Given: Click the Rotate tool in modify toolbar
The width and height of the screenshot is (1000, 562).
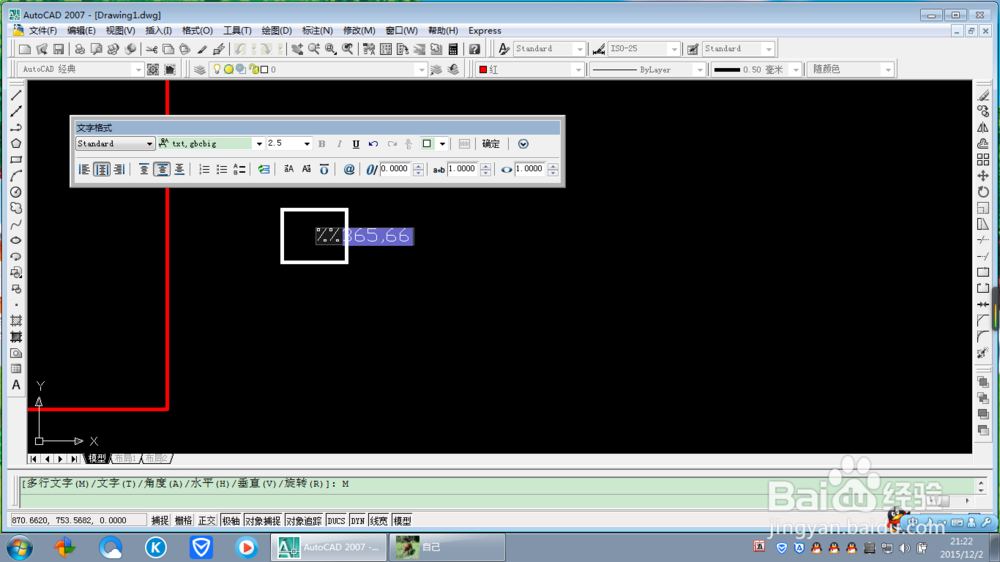Looking at the screenshot, I should coord(983,191).
